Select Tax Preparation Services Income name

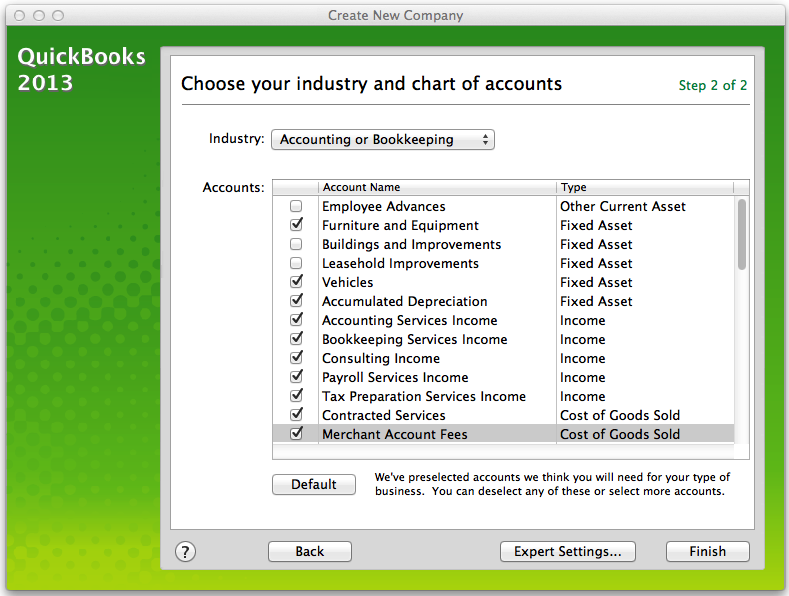click(x=424, y=397)
